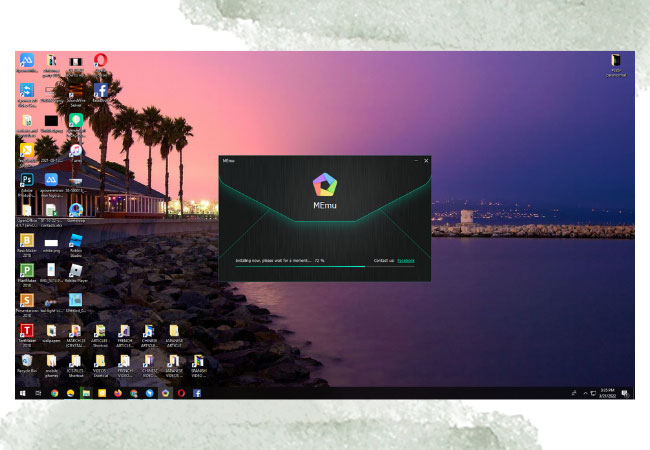Viewport: 650px width, 450px height.
Task: Select the Adobe Photoshop desktop icon
Action: tap(27, 180)
